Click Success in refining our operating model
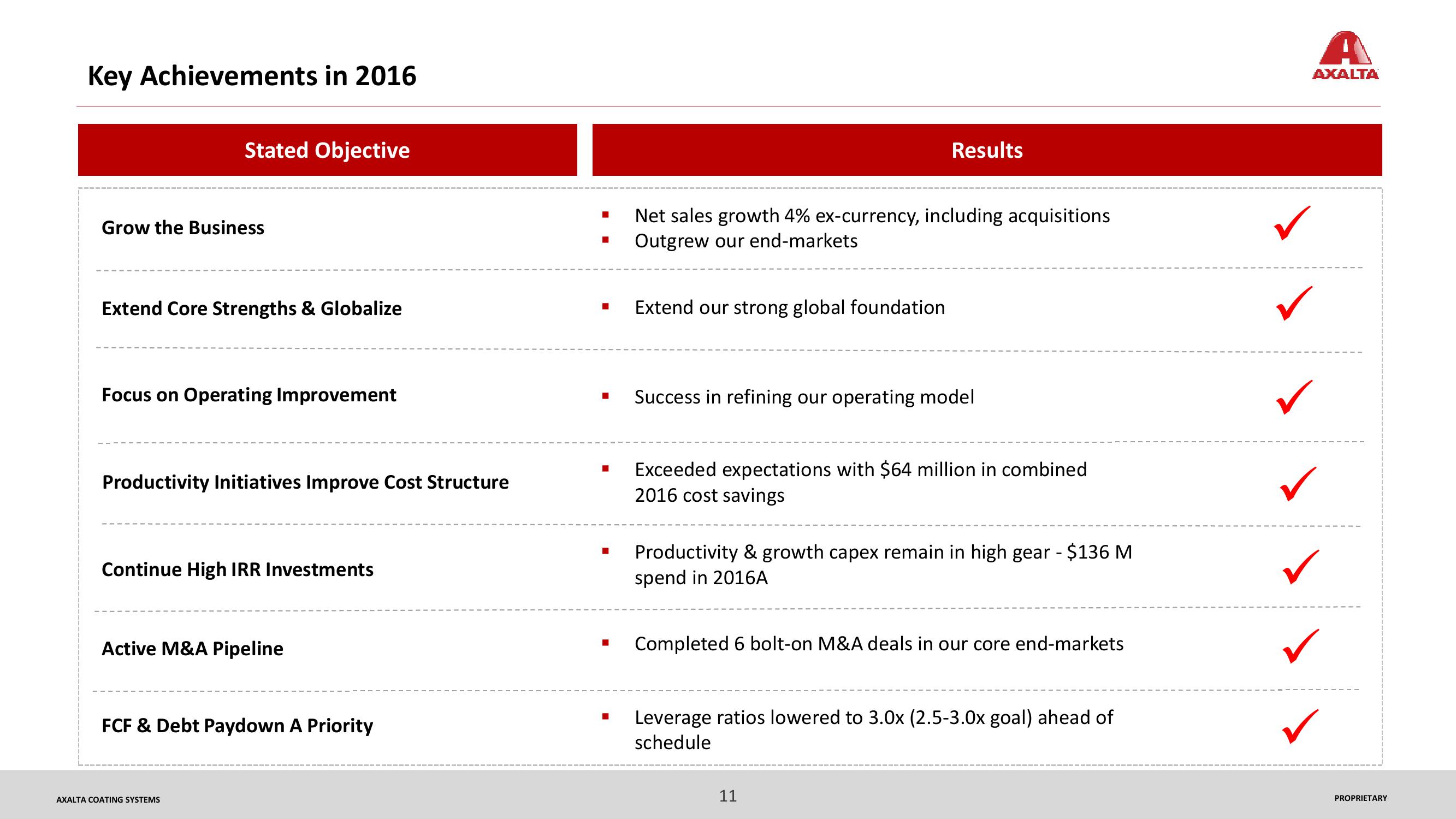The height and width of the screenshot is (819, 1456). pyautogui.click(x=804, y=397)
